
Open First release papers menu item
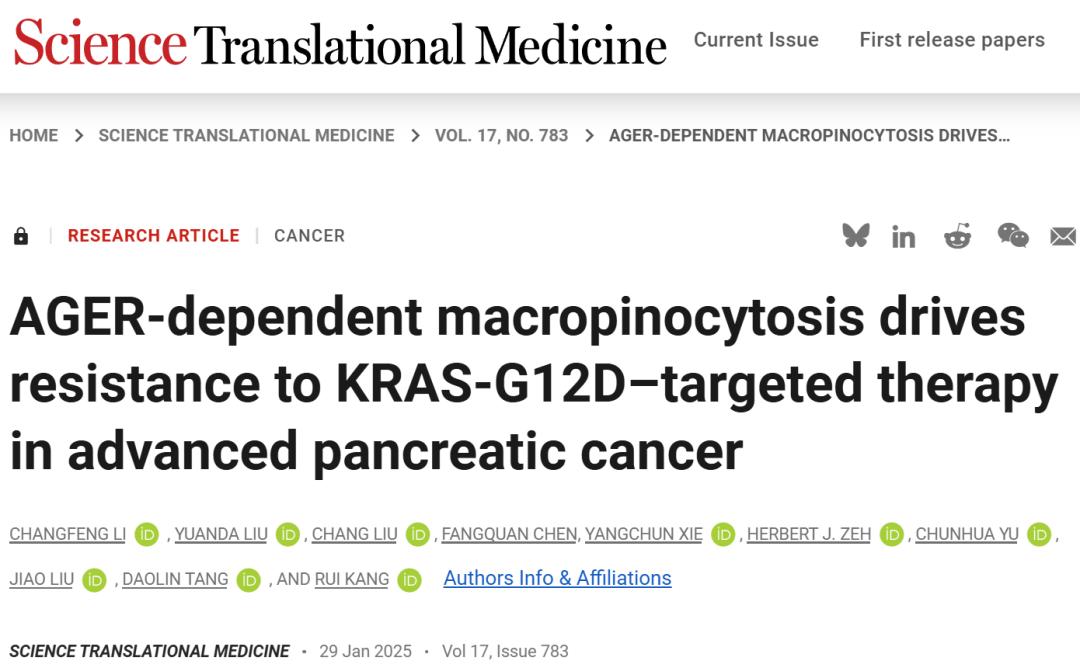952,40
